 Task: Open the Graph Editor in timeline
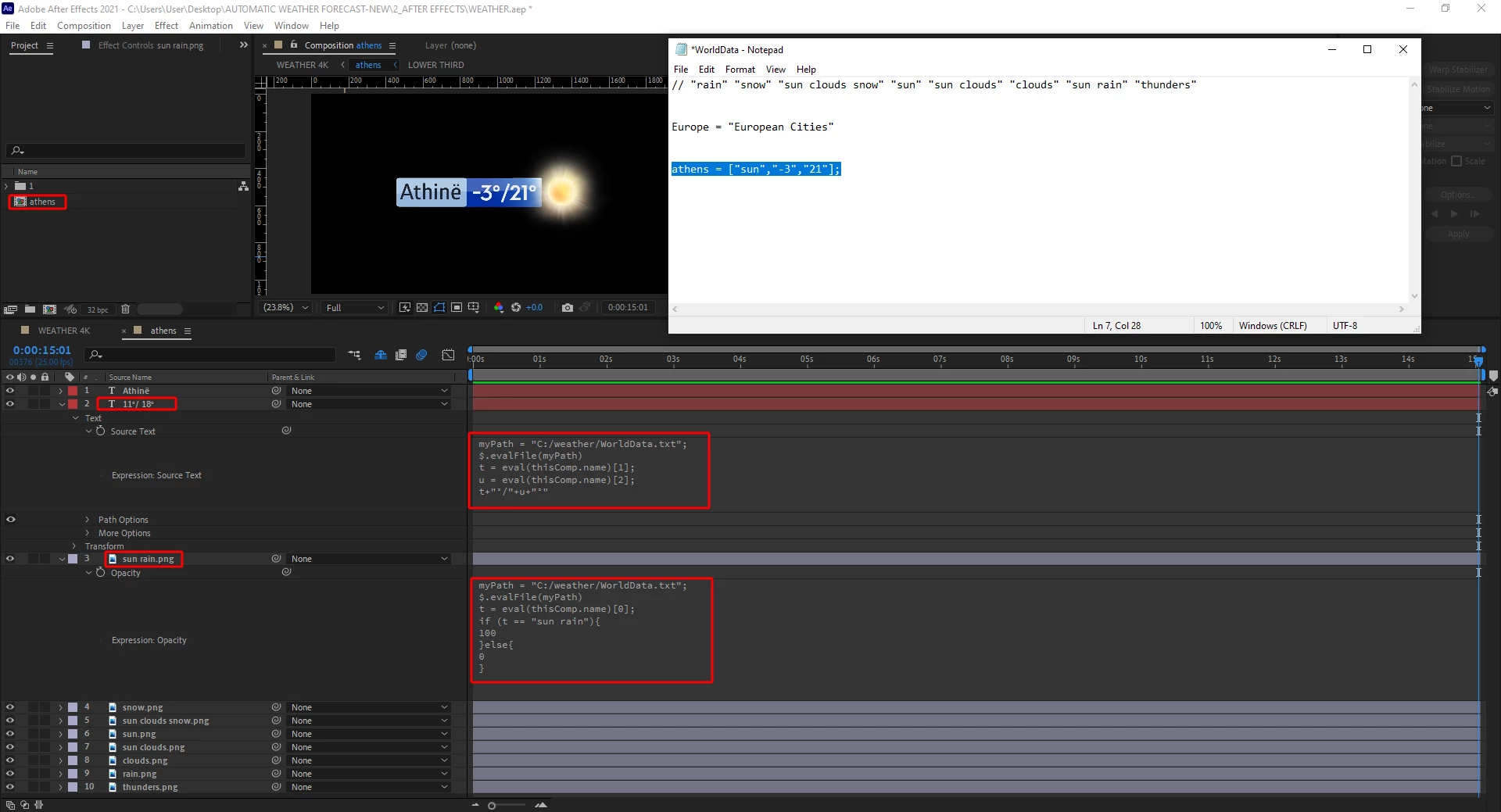pyautogui.click(x=448, y=355)
